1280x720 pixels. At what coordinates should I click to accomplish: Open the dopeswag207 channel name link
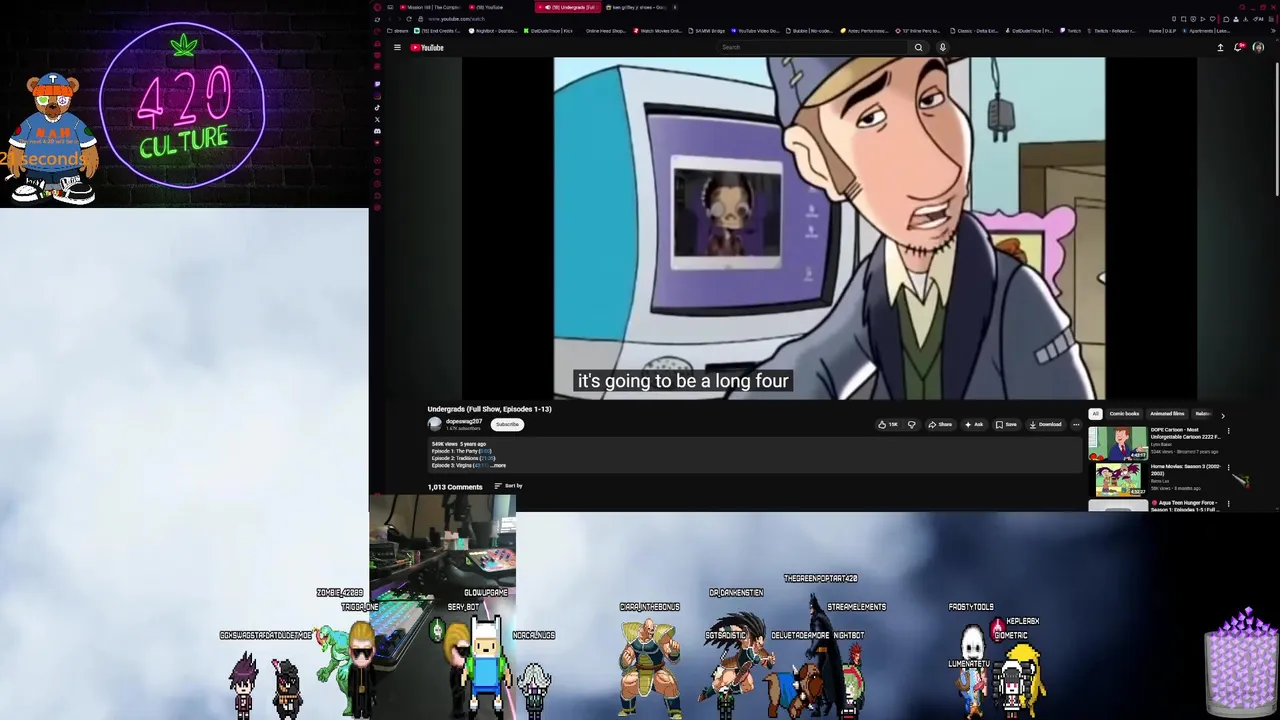point(464,421)
